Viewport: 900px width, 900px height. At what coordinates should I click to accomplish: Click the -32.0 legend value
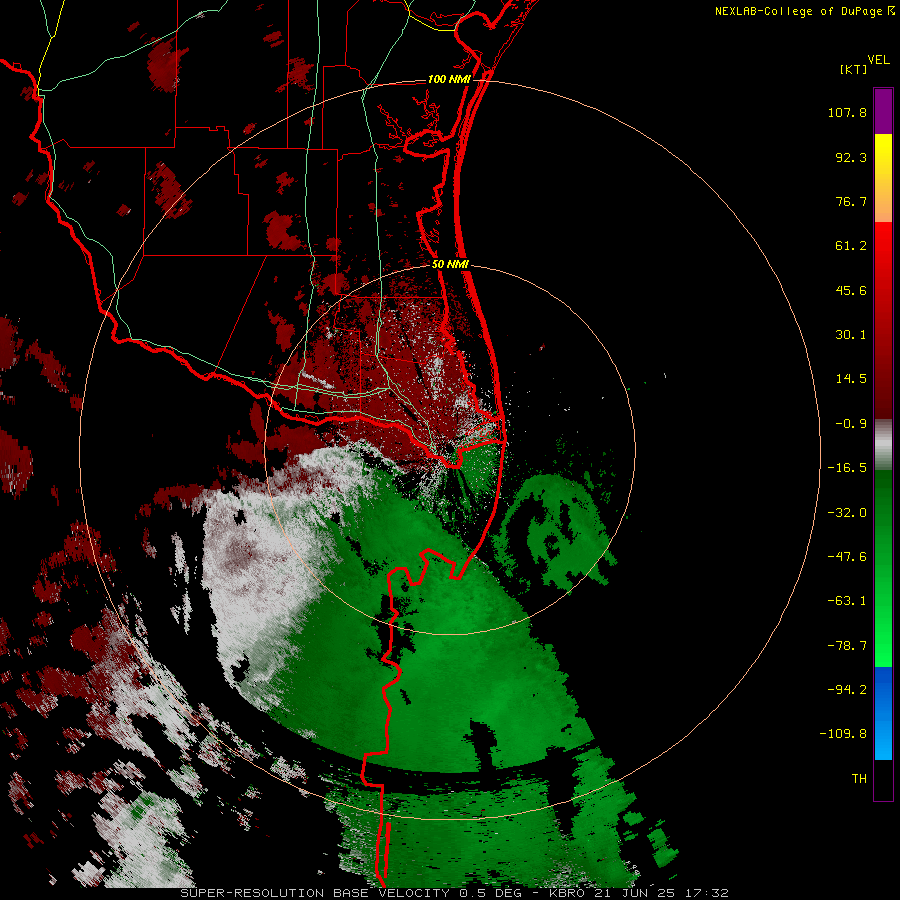pos(847,513)
